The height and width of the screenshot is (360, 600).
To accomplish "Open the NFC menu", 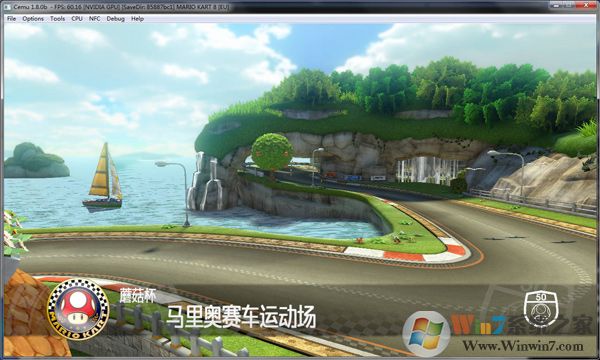I will tap(95, 18).
